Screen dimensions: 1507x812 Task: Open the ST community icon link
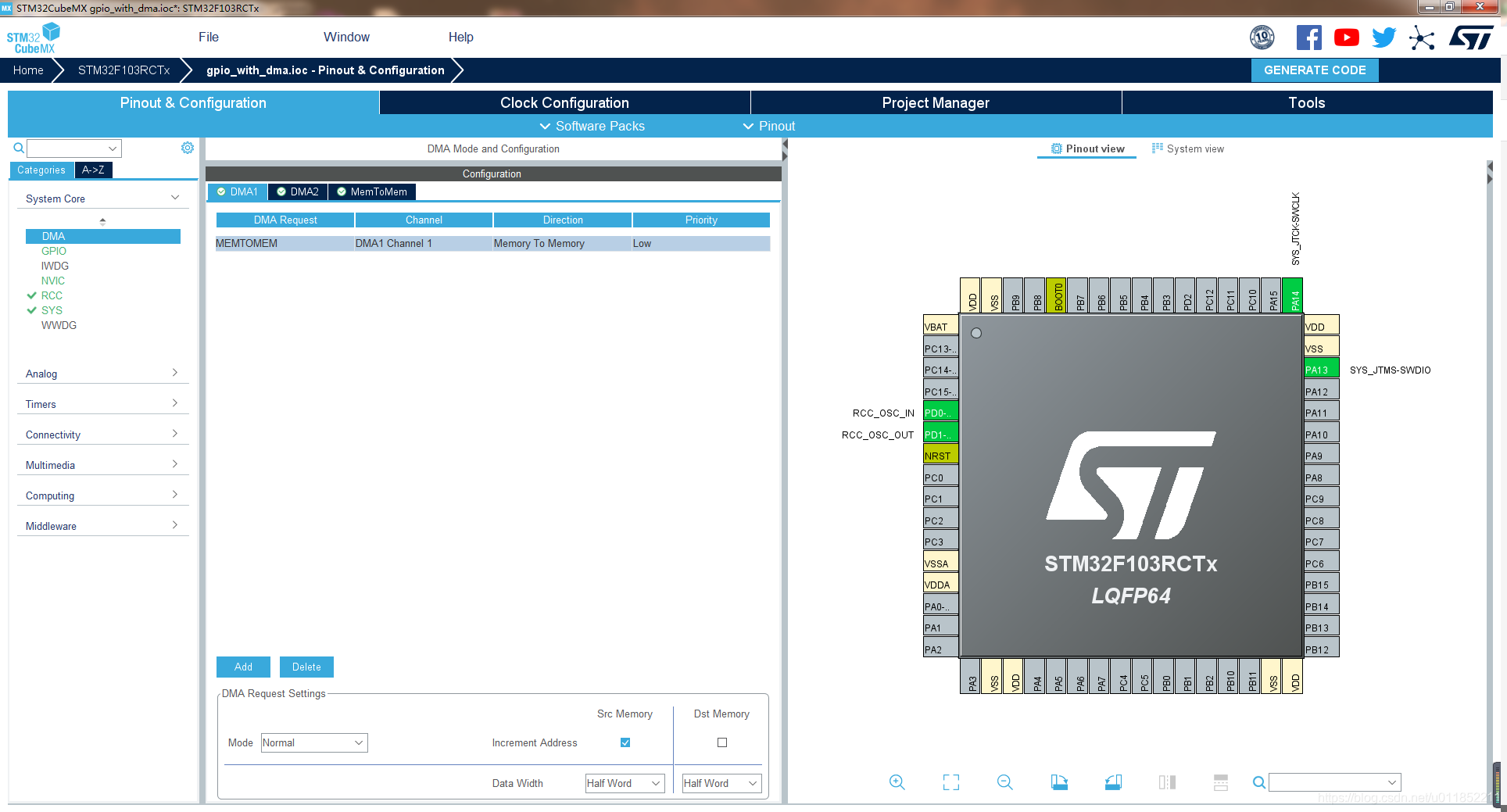(1422, 38)
